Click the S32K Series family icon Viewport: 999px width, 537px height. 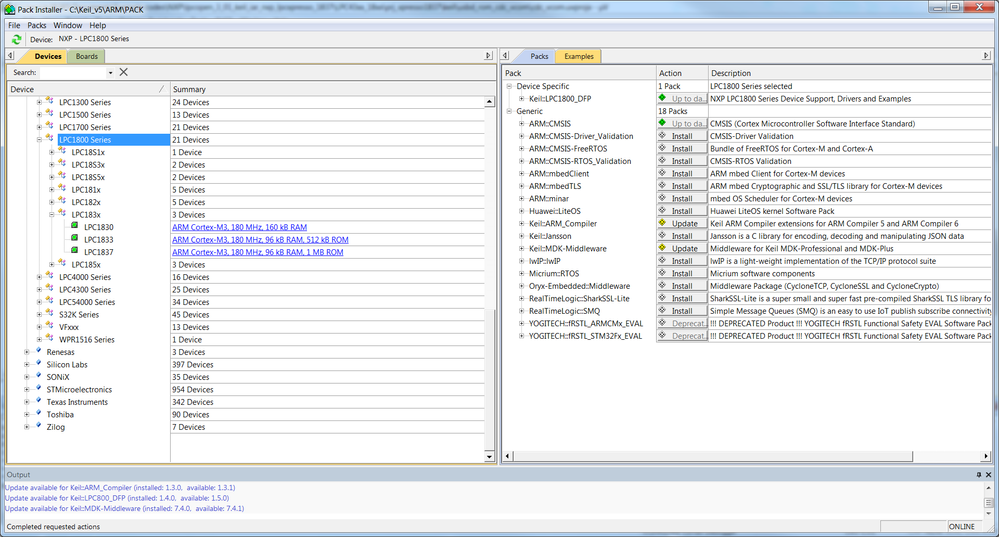[x=50, y=313]
